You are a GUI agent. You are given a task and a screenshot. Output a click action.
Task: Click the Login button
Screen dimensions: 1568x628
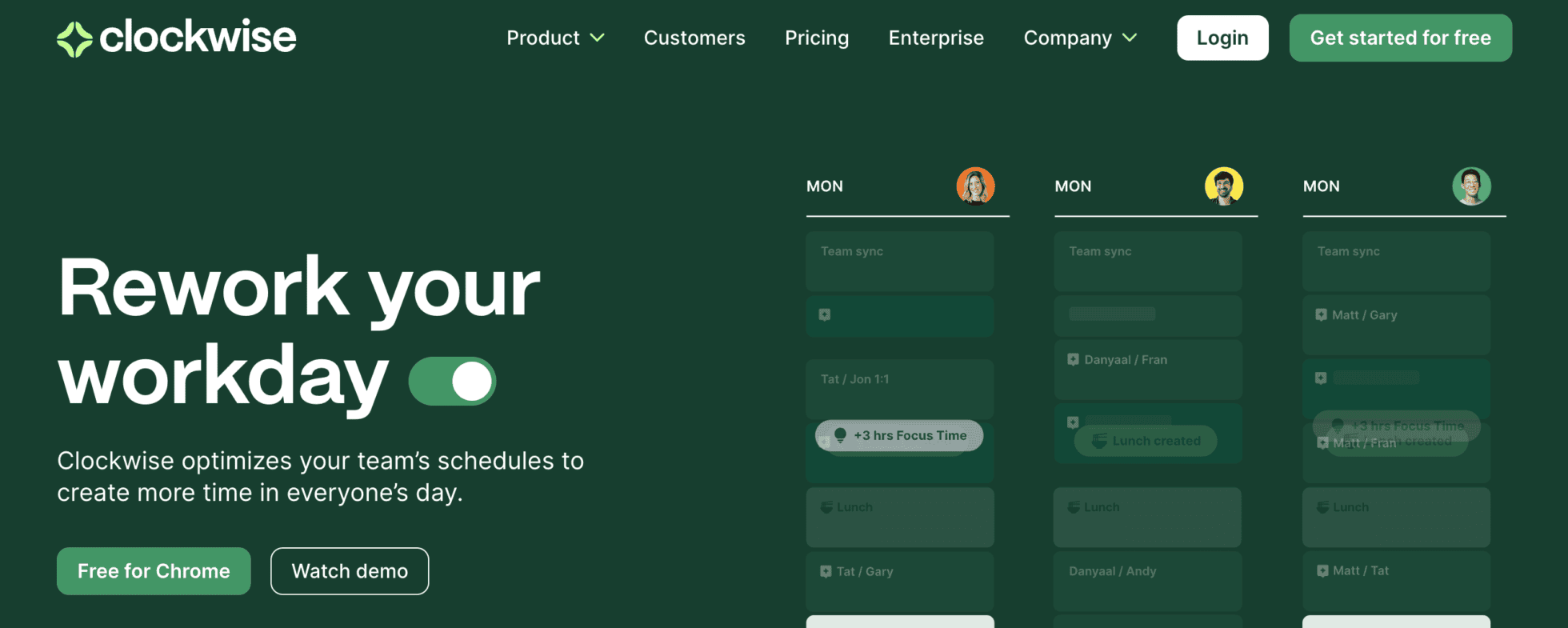point(1222,38)
